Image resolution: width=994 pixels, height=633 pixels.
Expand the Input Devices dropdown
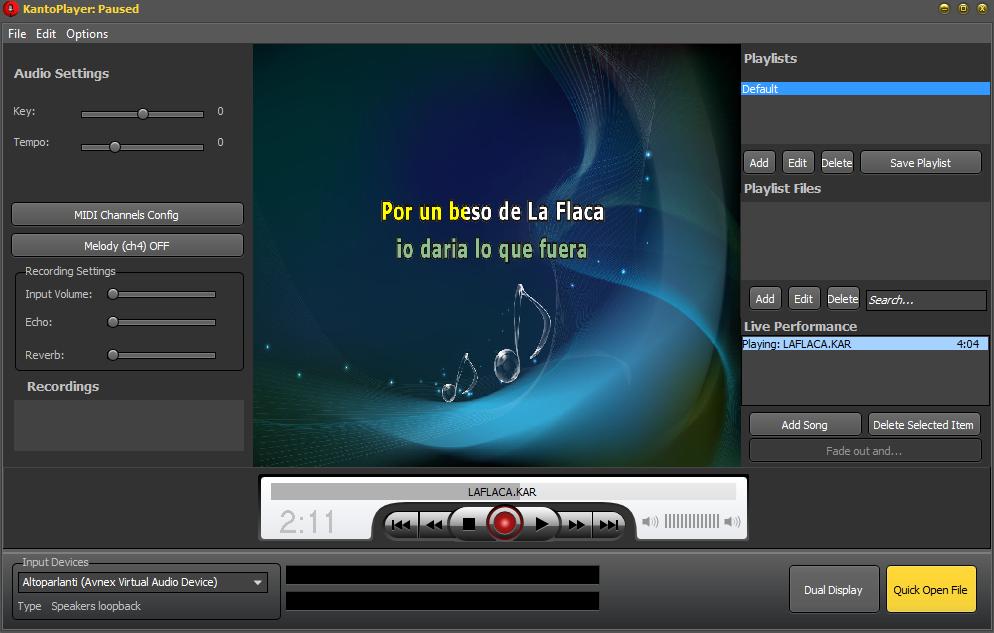tap(257, 582)
